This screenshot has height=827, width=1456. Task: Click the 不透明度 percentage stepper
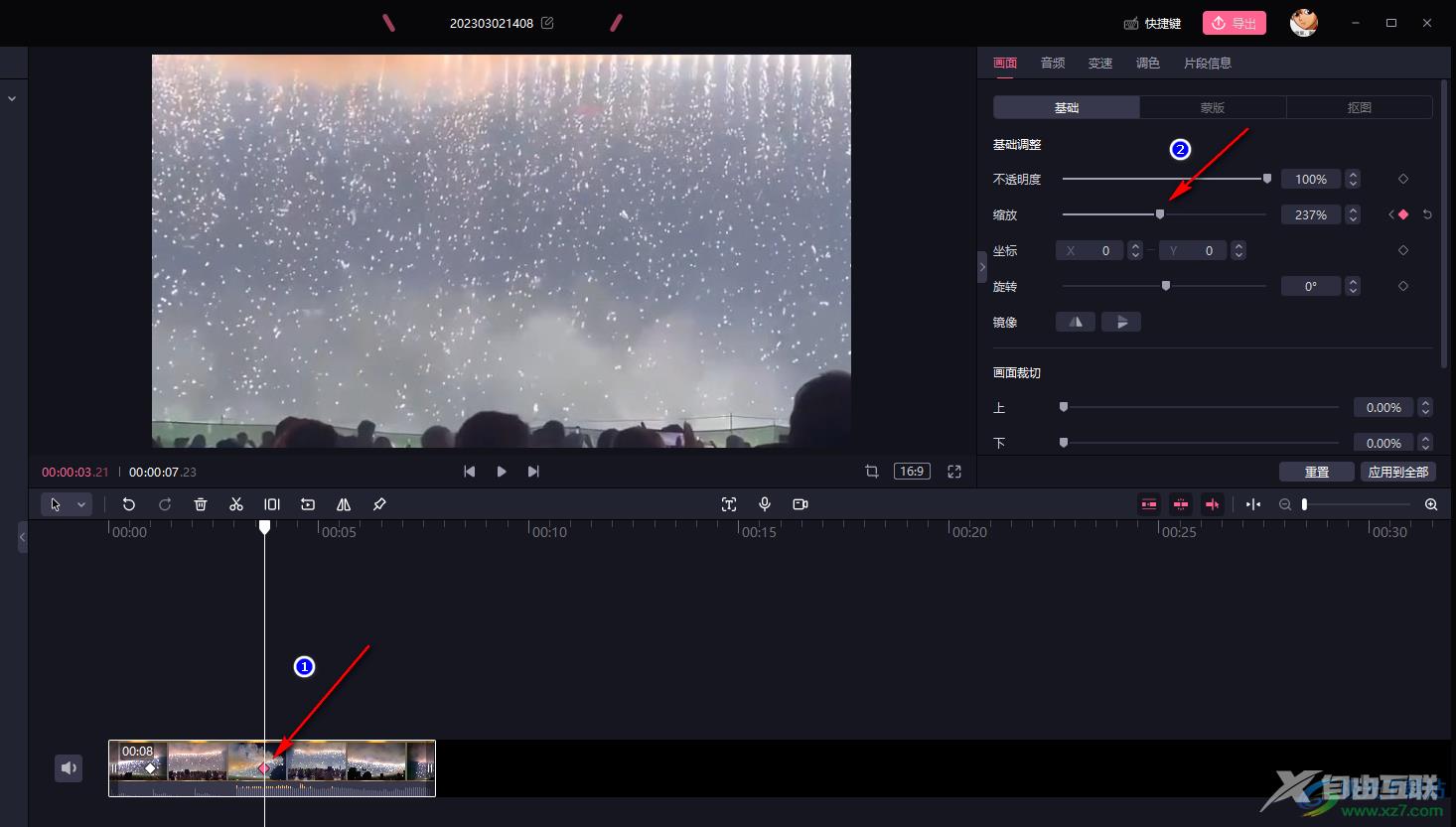click(x=1353, y=179)
